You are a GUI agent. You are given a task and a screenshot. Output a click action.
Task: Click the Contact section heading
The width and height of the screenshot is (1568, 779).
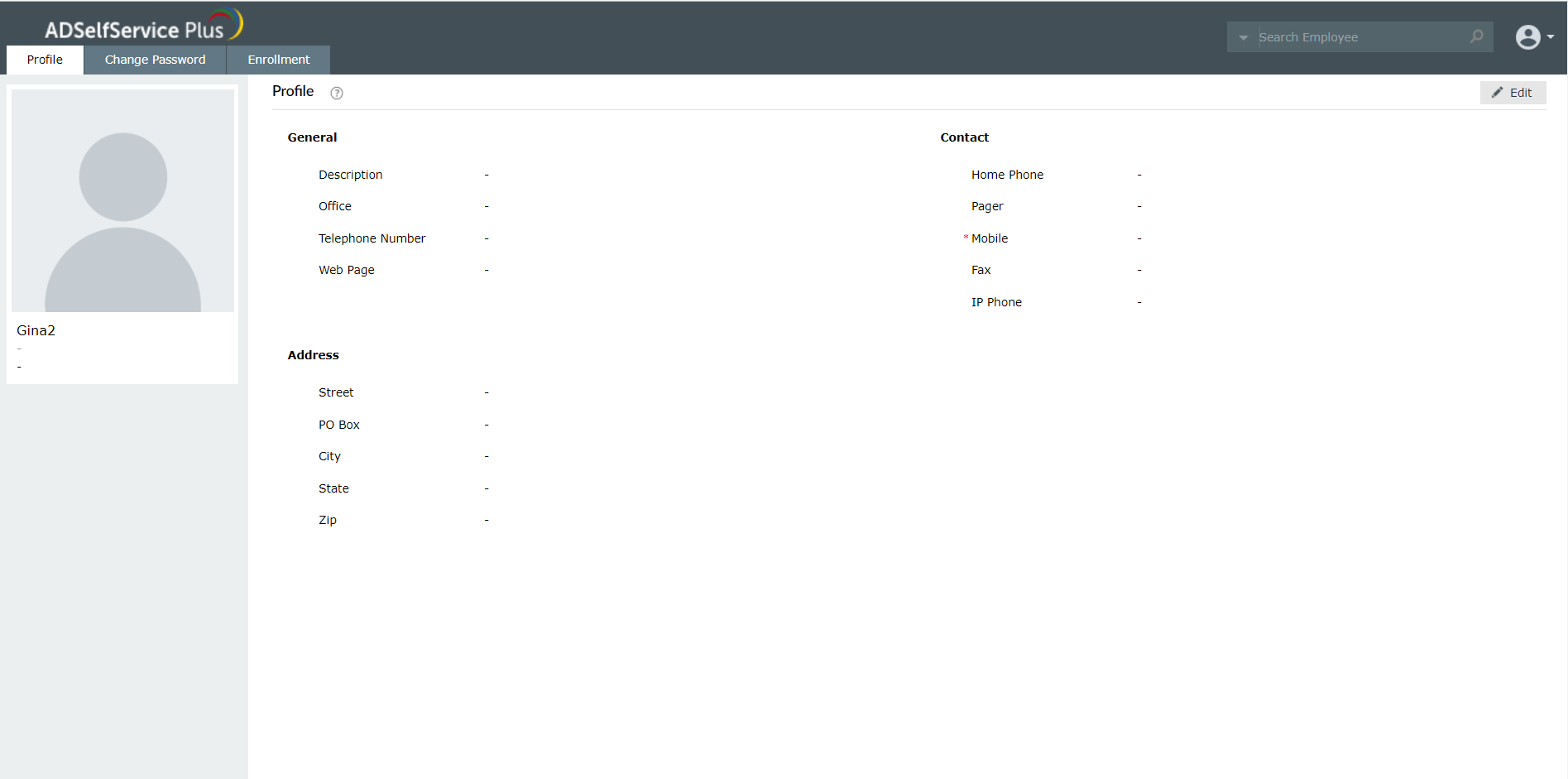pos(964,137)
